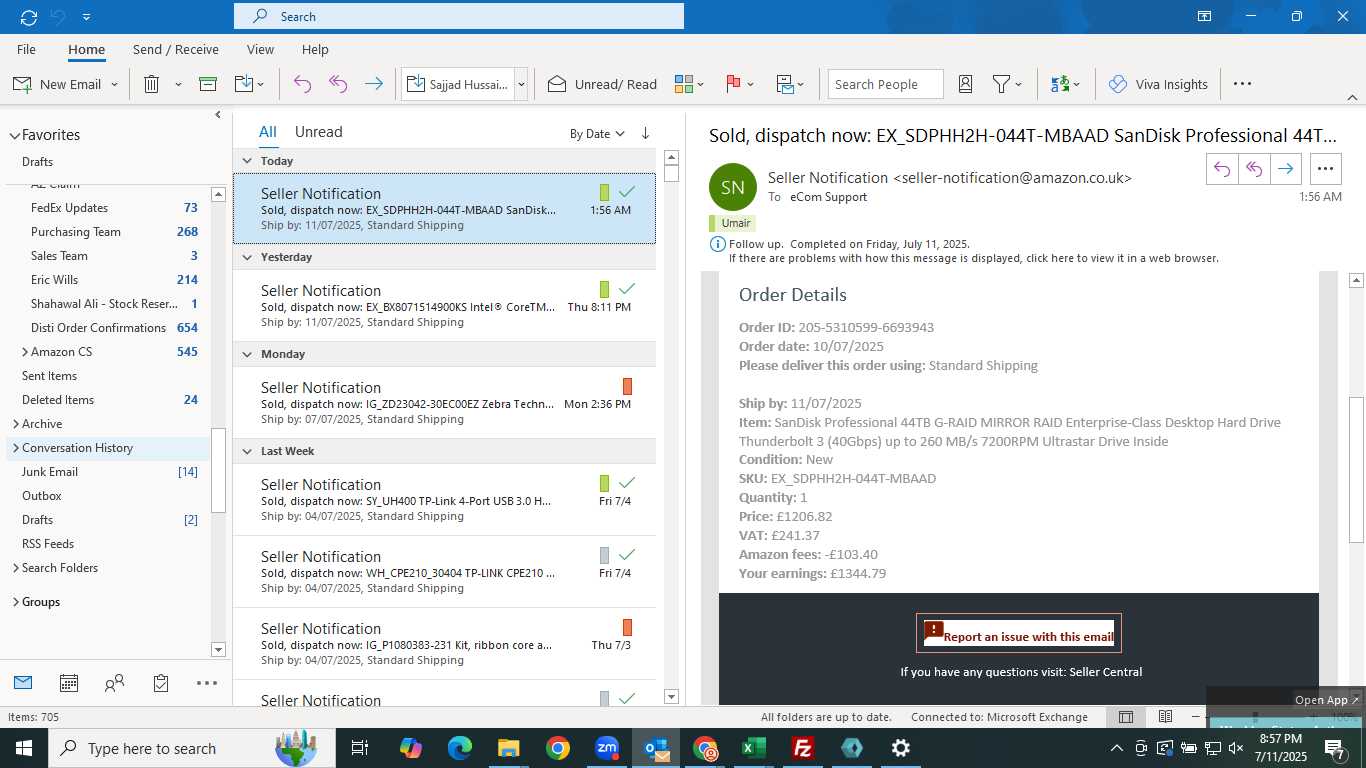Open FileZilla from the taskbar
This screenshot has height=768, width=1366.
[x=802, y=748]
